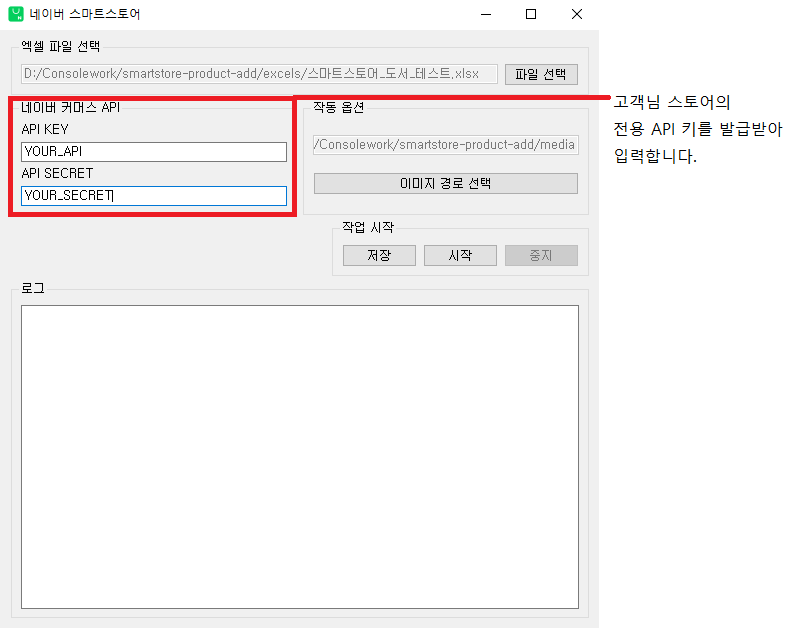812x628 pixels.
Task: Focus the API KEY input field
Action: [153, 152]
